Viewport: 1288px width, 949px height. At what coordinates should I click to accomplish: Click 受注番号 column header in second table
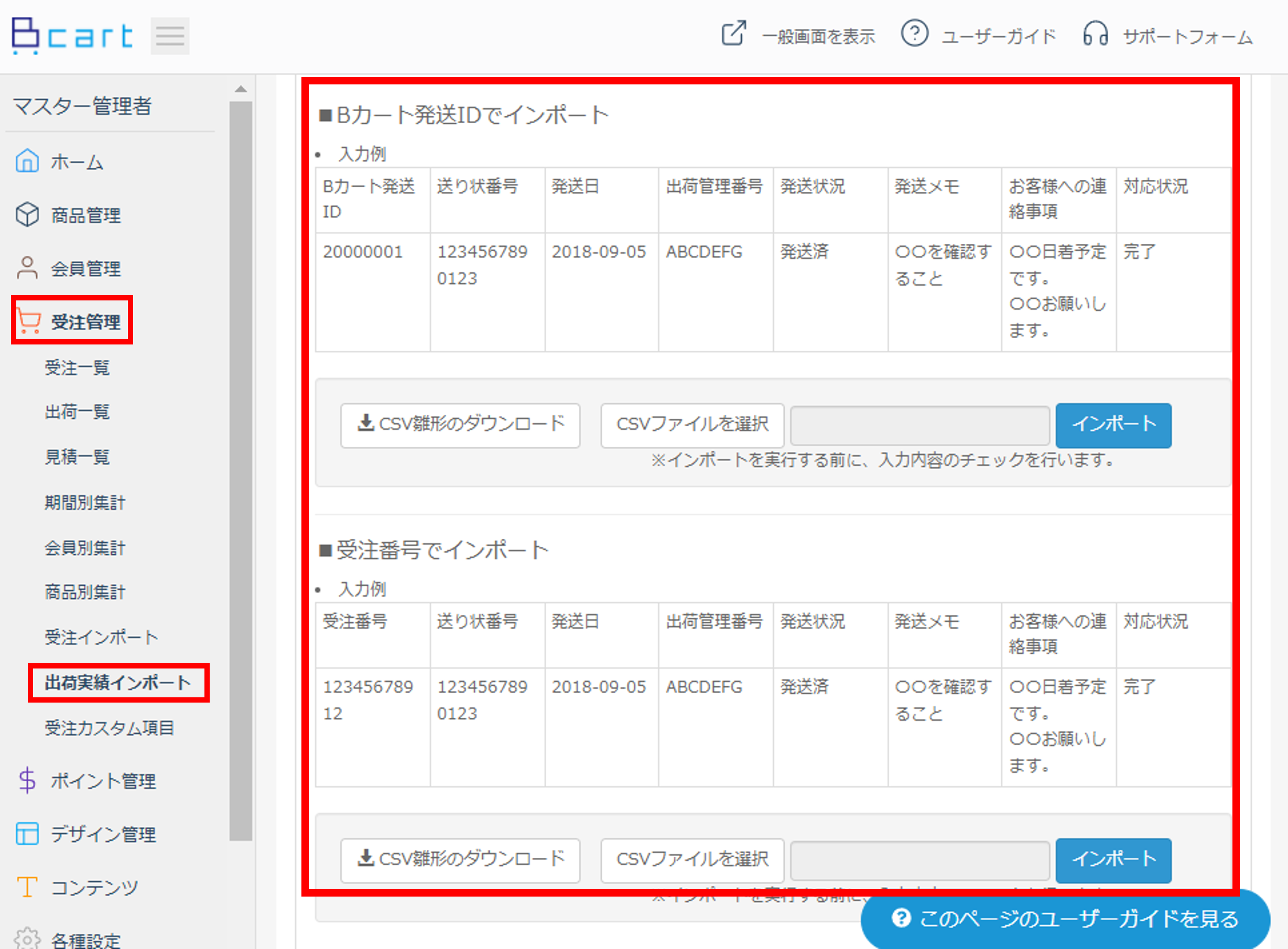(372, 634)
